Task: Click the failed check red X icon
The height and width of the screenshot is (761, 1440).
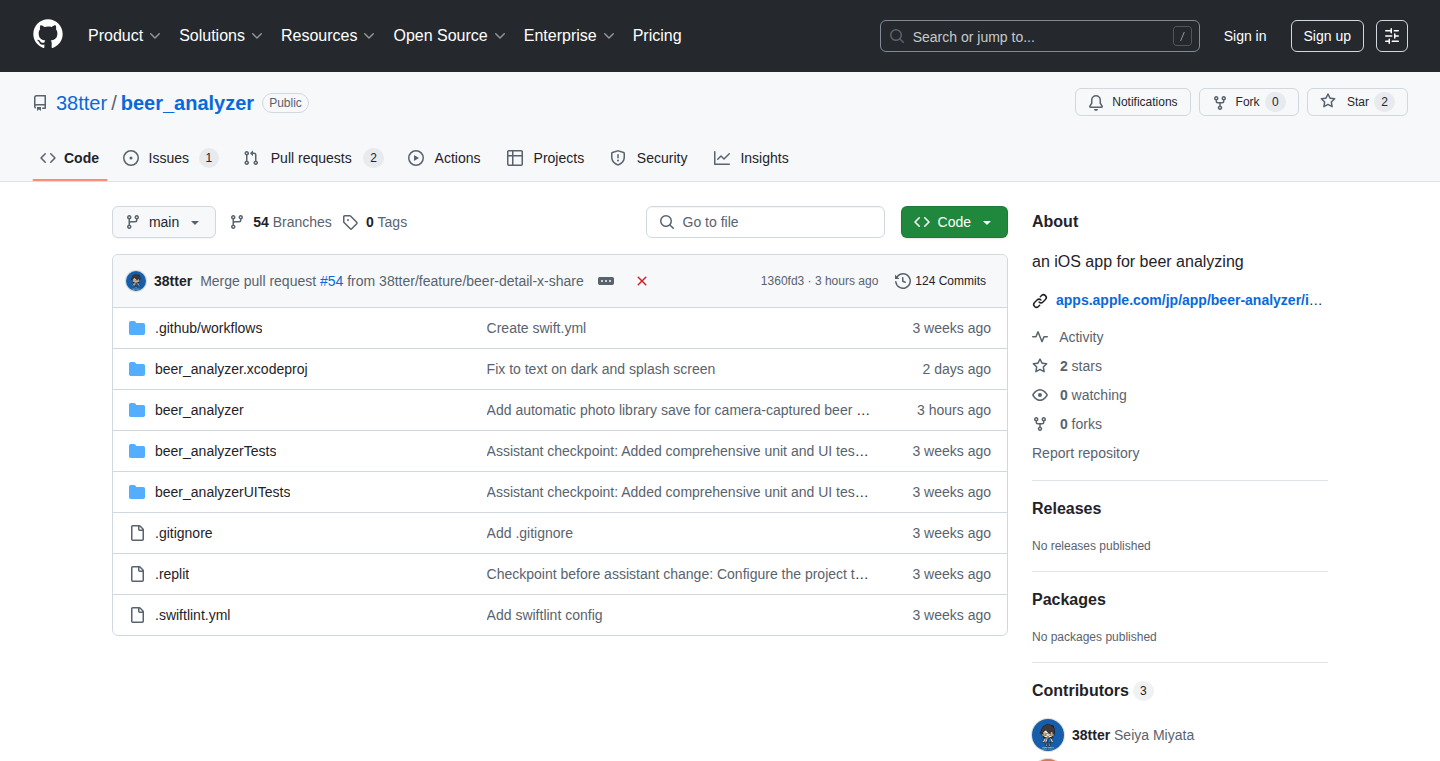Action: point(642,281)
